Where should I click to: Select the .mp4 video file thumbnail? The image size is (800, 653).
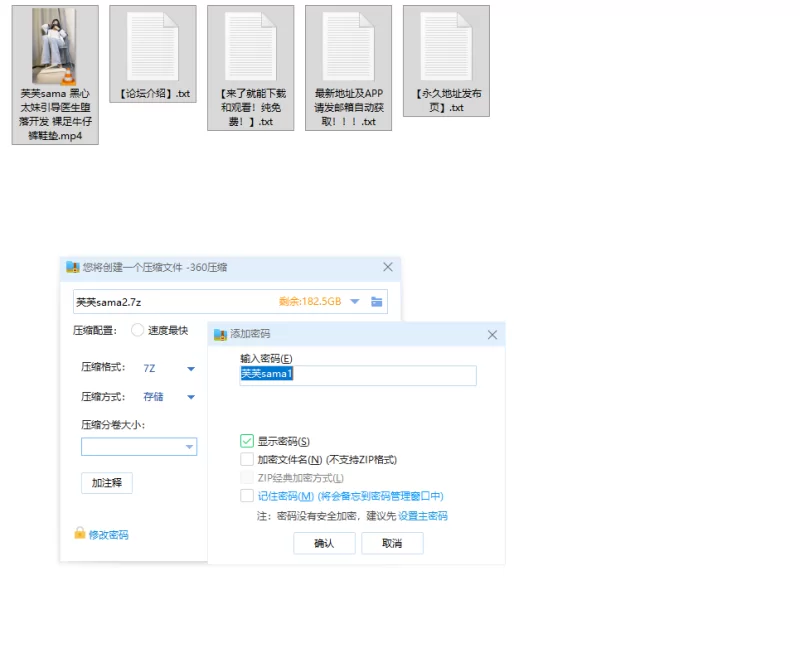[x=54, y=47]
